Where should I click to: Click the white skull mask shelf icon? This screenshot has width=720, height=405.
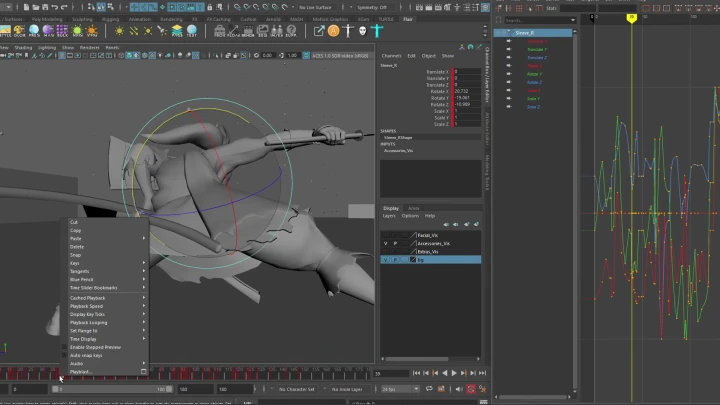[362, 31]
